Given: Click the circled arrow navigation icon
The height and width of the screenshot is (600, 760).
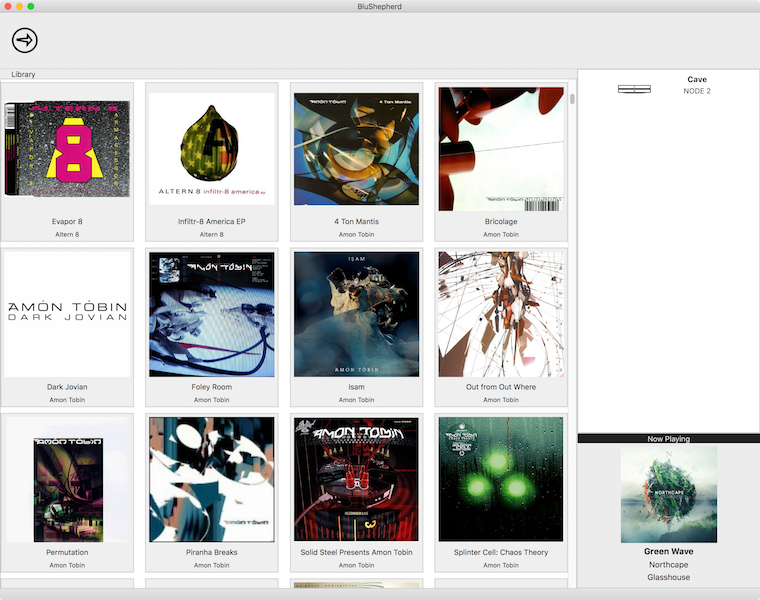Looking at the screenshot, I should [25, 40].
